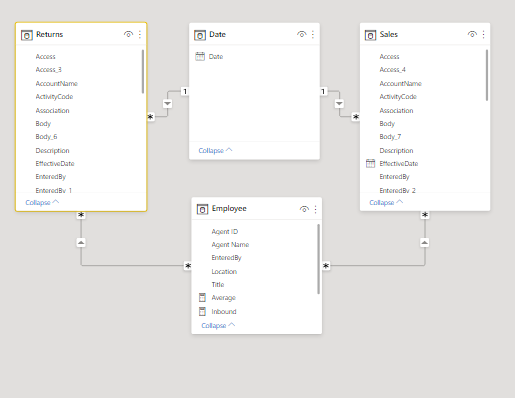The width and height of the screenshot is (515, 398).
Task: Click the Sales table field scrollbar
Action: (487, 75)
